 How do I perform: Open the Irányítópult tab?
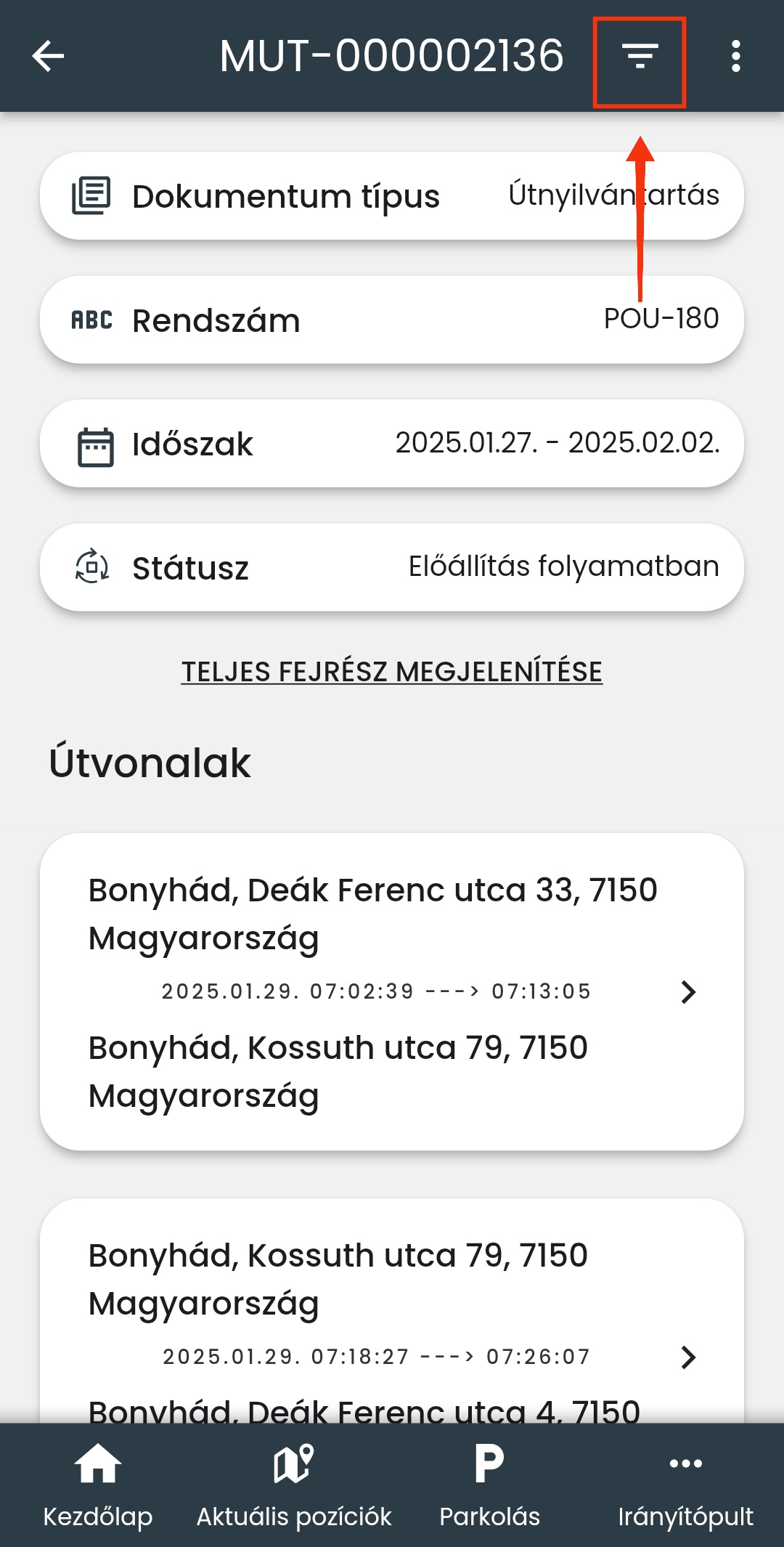point(685,1485)
